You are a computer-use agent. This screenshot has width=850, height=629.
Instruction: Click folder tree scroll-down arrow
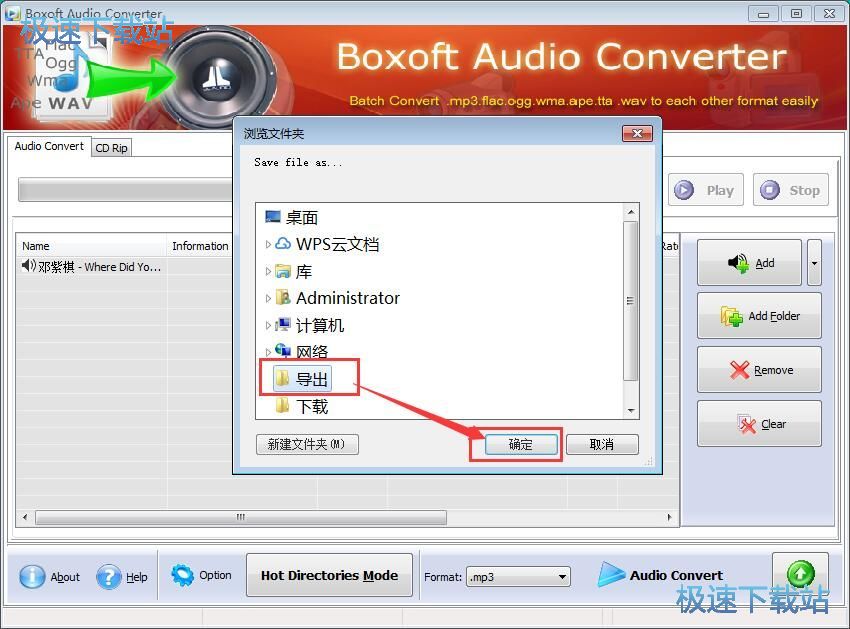coord(630,410)
